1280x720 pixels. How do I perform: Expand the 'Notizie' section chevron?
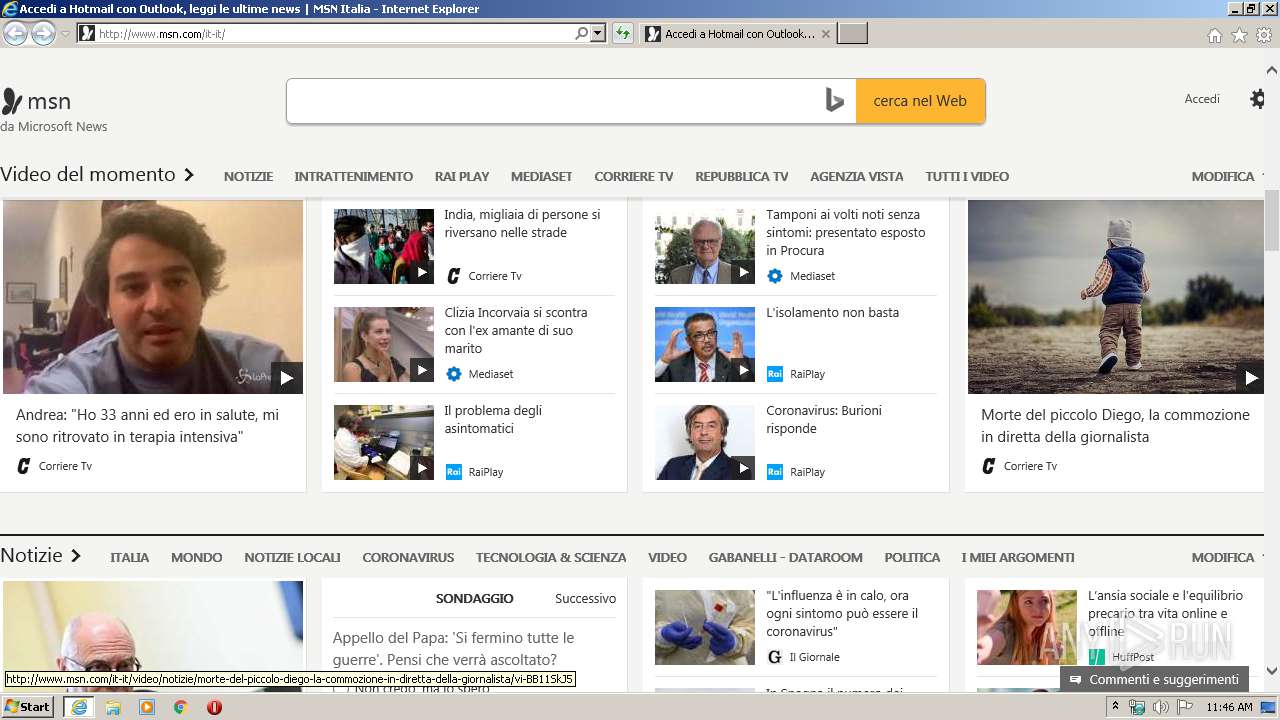point(76,556)
